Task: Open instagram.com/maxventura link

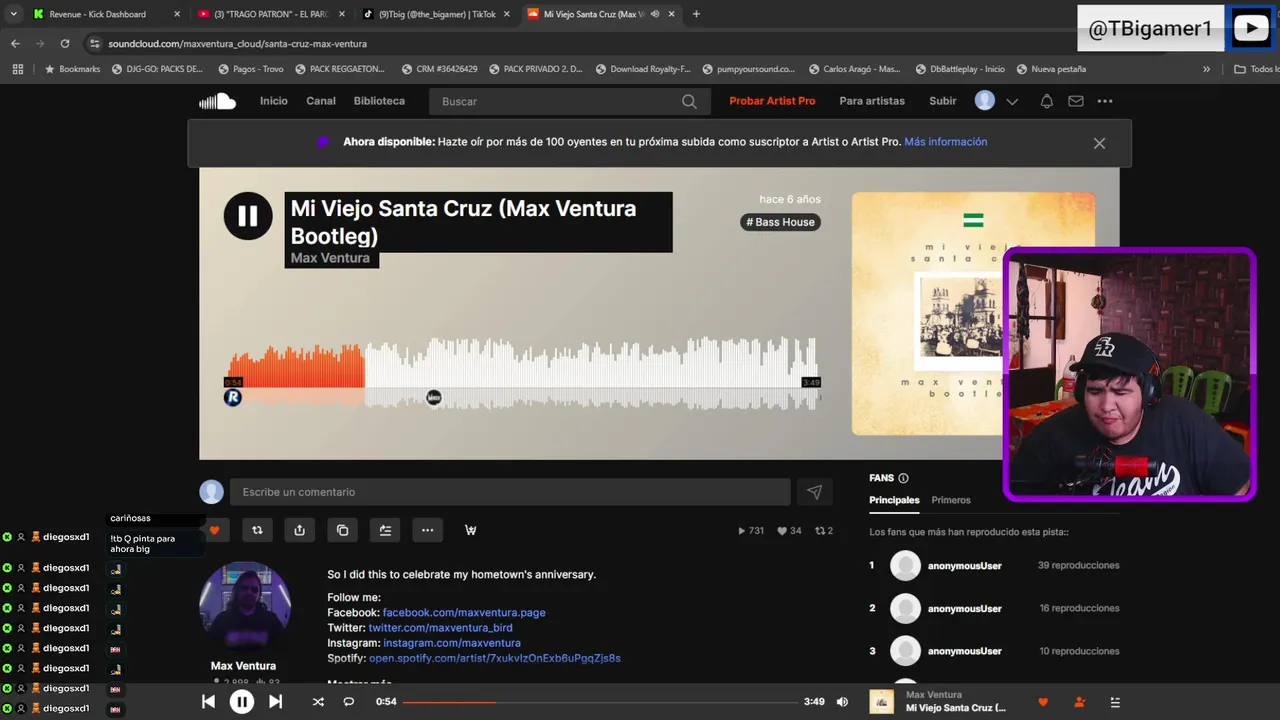Action: [x=452, y=643]
